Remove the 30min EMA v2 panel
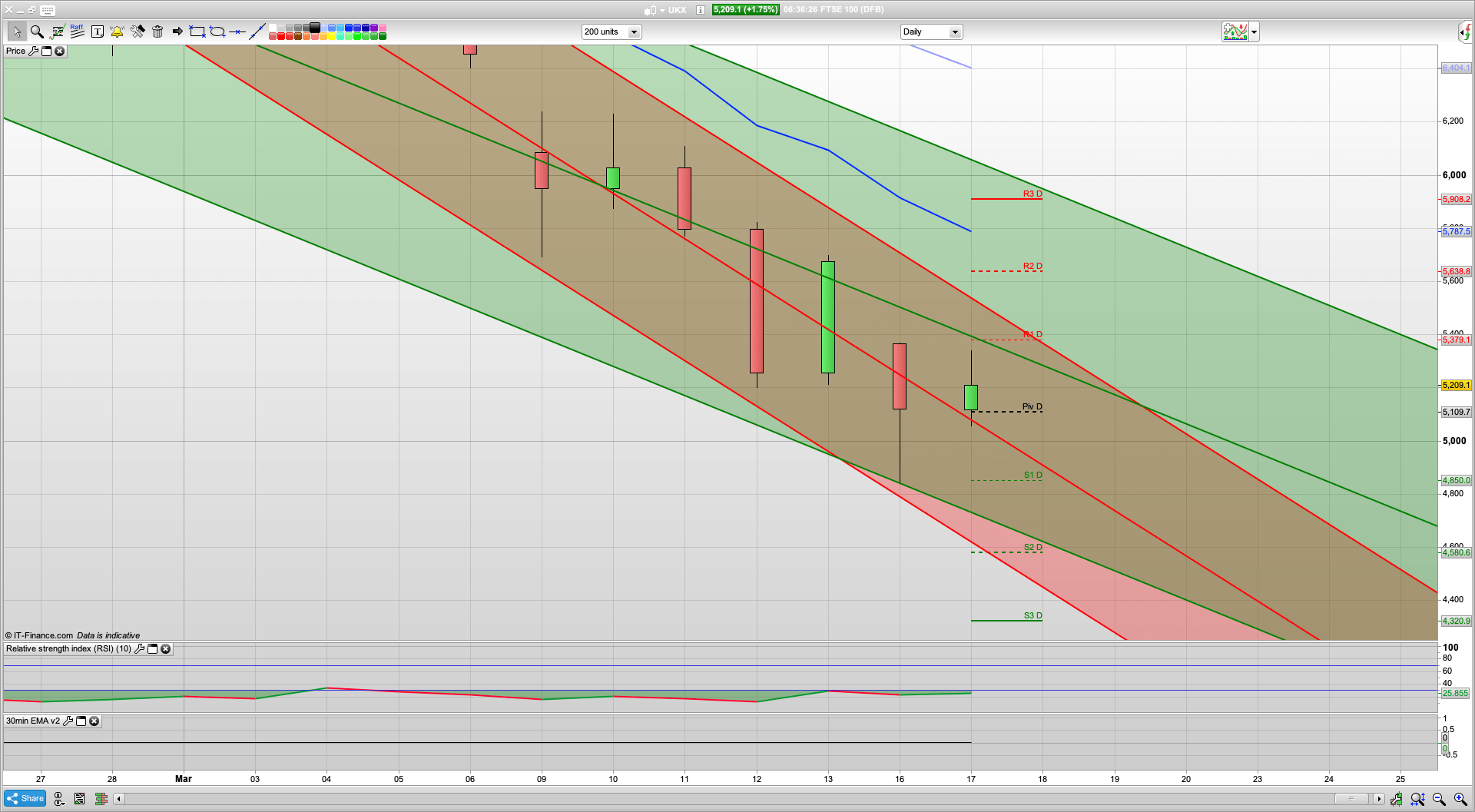The image size is (1475, 812). [x=94, y=721]
